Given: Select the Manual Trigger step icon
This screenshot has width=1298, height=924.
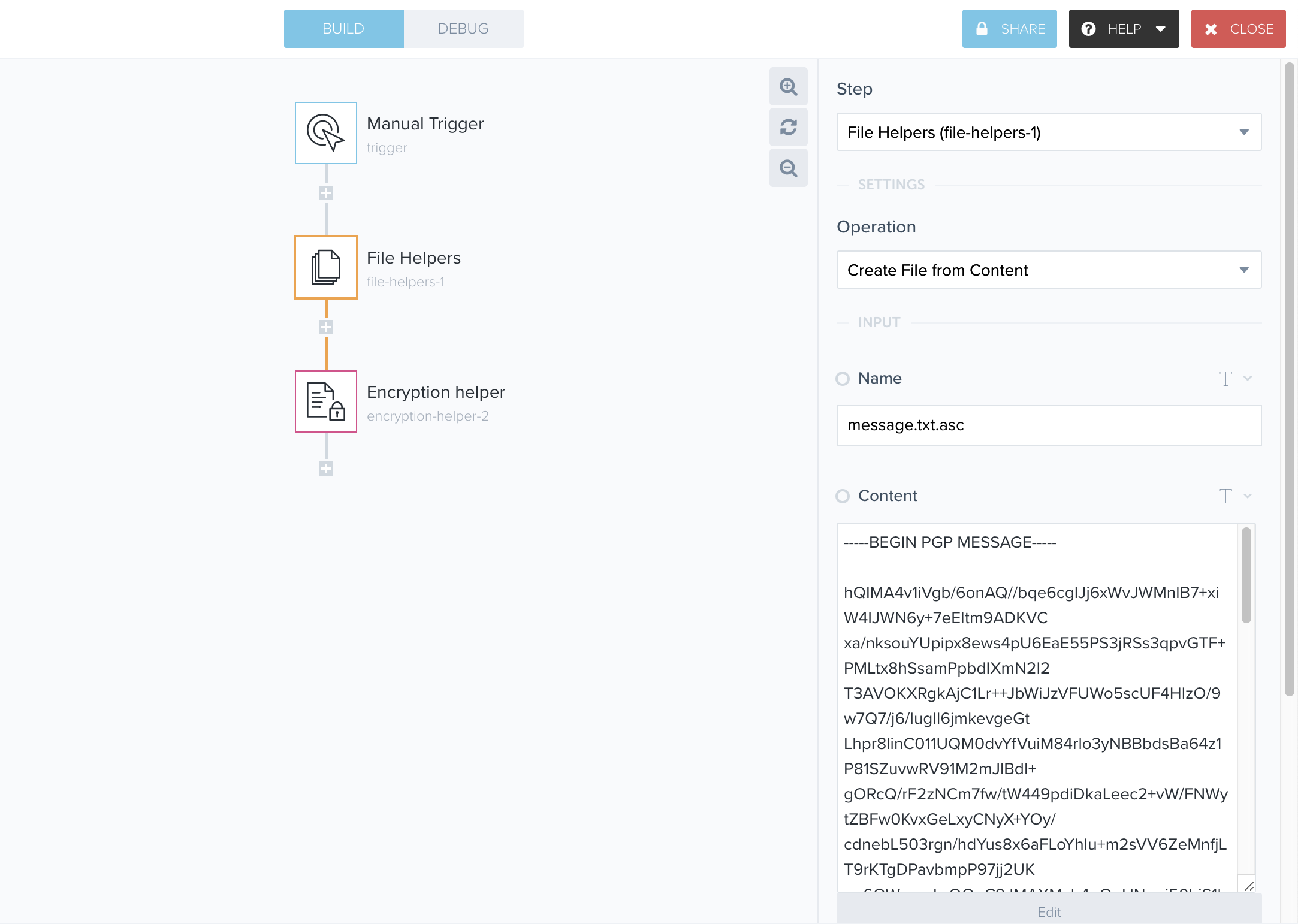Looking at the screenshot, I should pyautogui.click(x=325, y=132).
